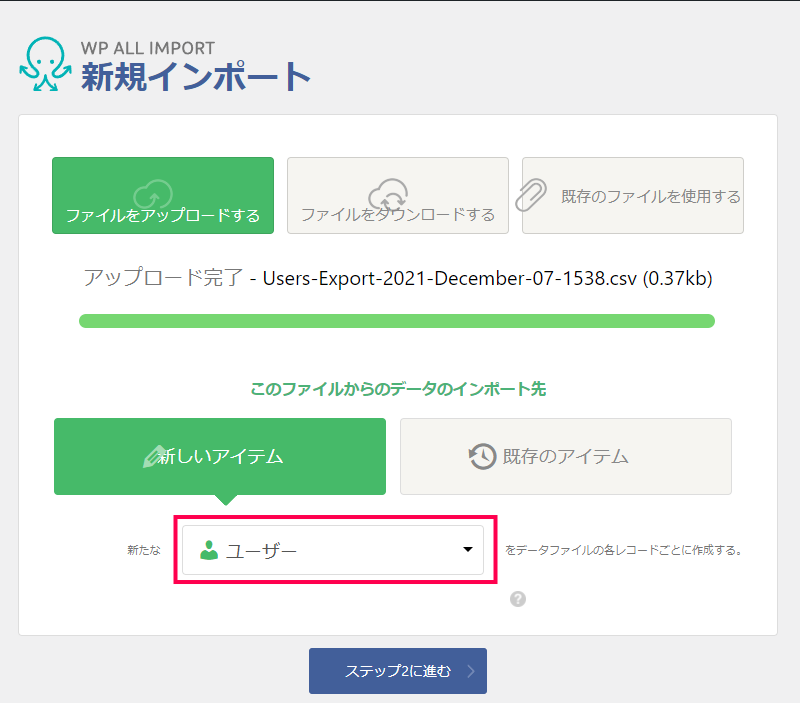
Task: Click the green upload progress bar
Action: pyautogui.click(x=397, y=321)
